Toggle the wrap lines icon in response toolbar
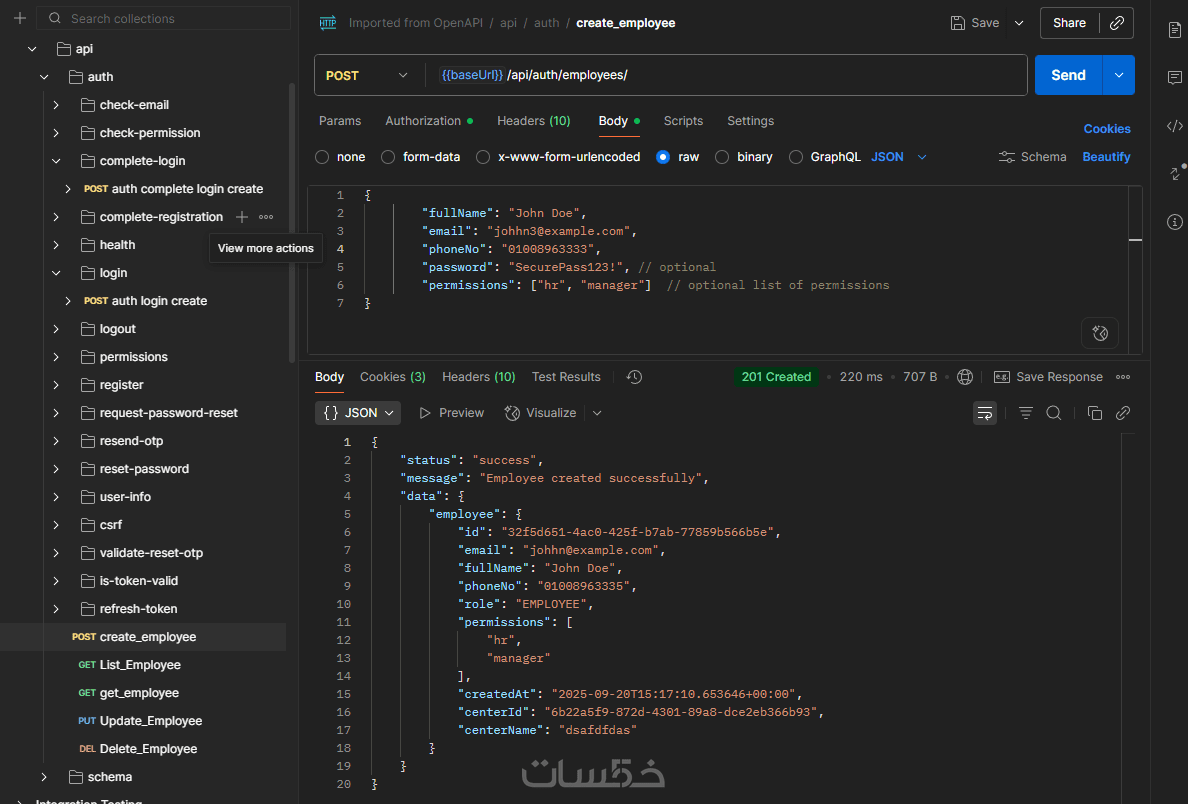Image resolution: width=1188 pixels, height=804 pixels. click(985, 413)
